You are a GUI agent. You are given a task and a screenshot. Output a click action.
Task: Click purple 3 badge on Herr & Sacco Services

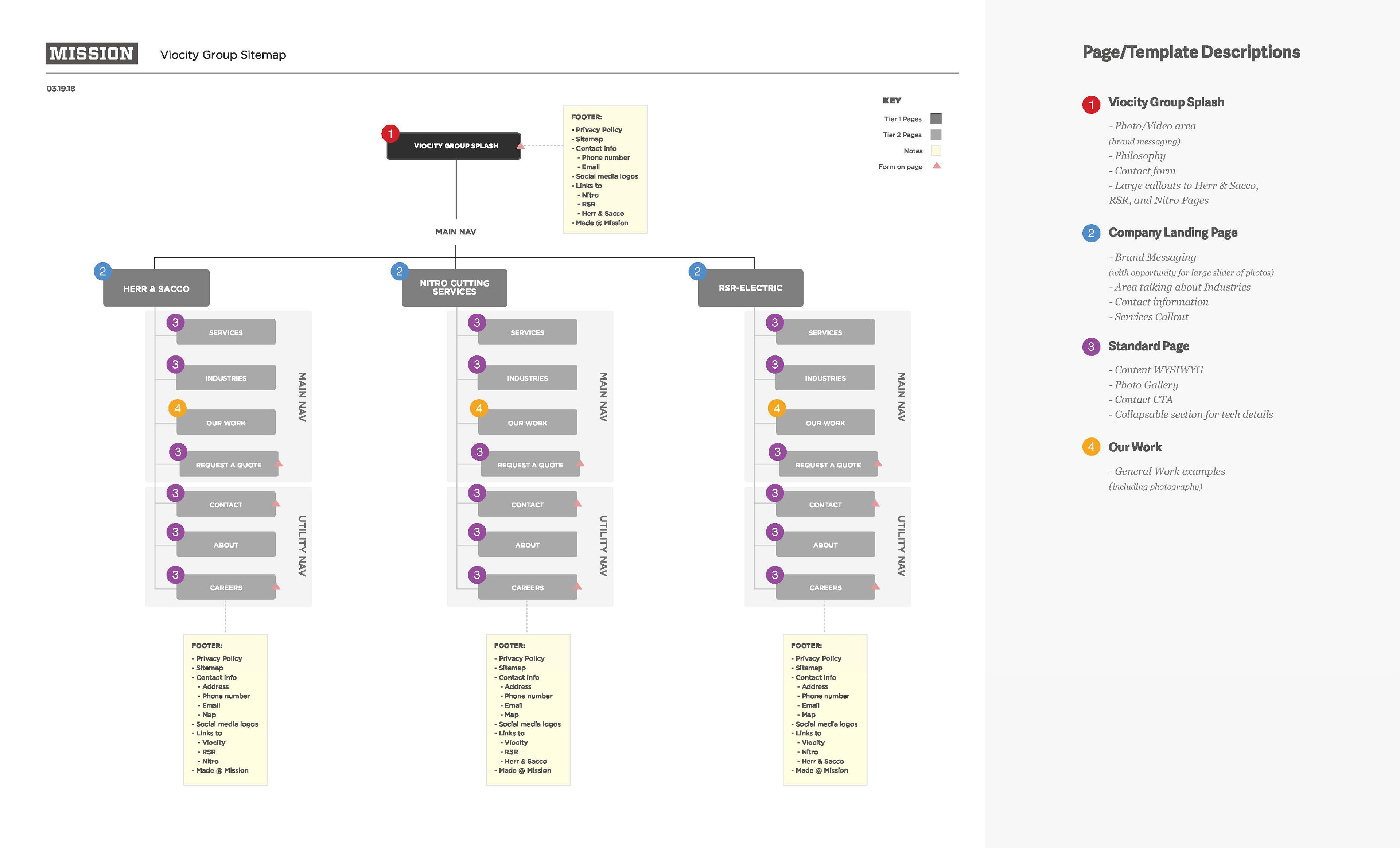[175, 323]
